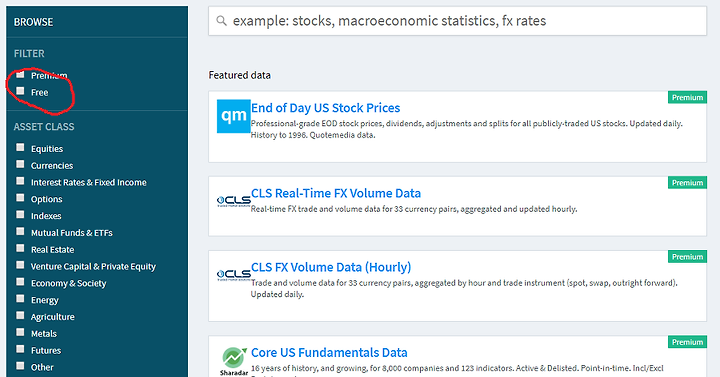Click the CLS logo beside FX Volume Hourly
720x377 pixels.
point(234,275)
